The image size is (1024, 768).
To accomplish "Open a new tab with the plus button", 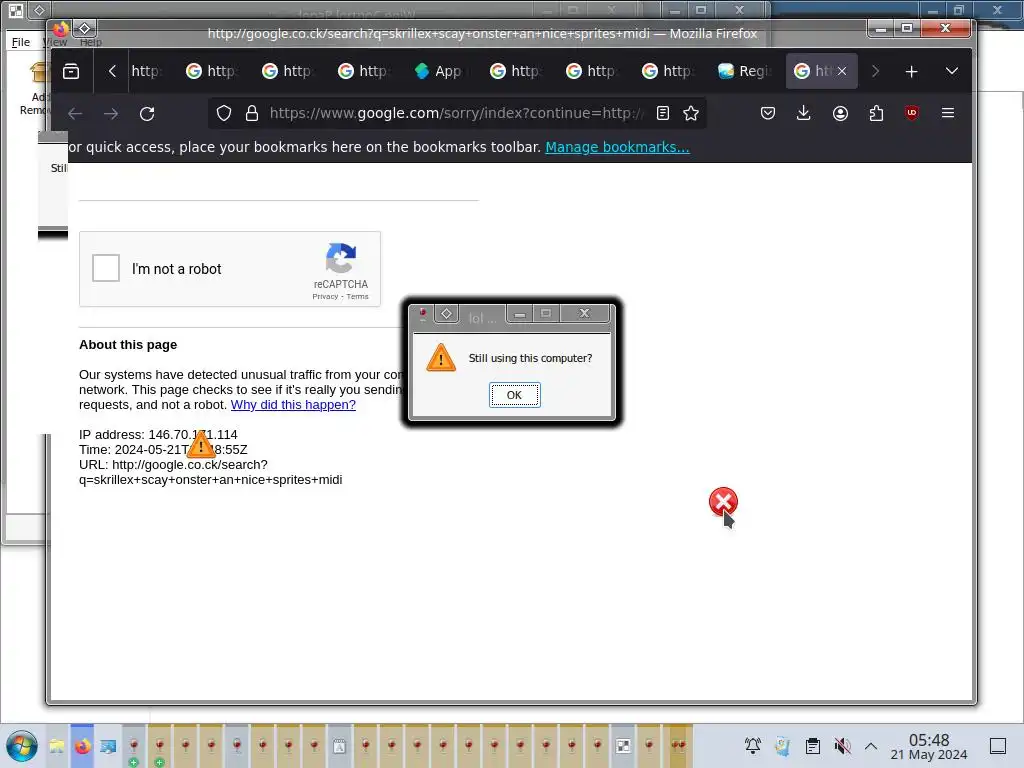I will pos(911,71).
